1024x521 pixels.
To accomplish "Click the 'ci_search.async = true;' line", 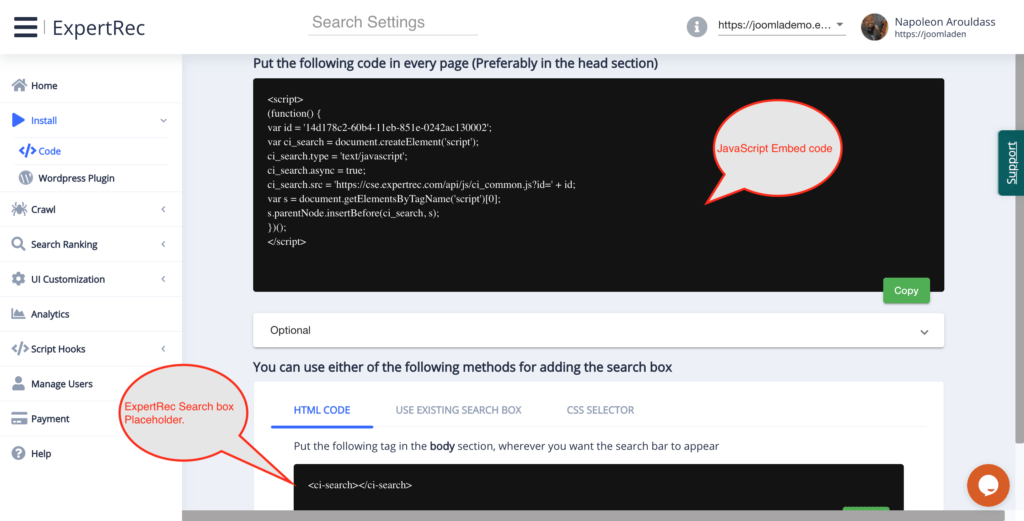I will coord(316,170).
